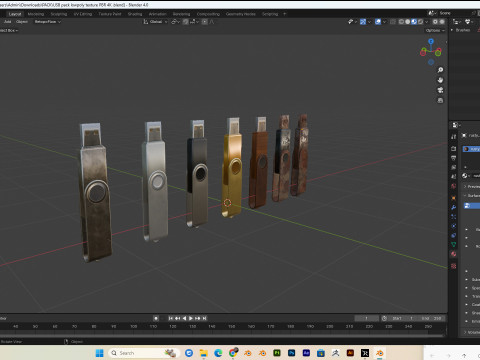Select wireframe viewport shading

coord(401,22)
